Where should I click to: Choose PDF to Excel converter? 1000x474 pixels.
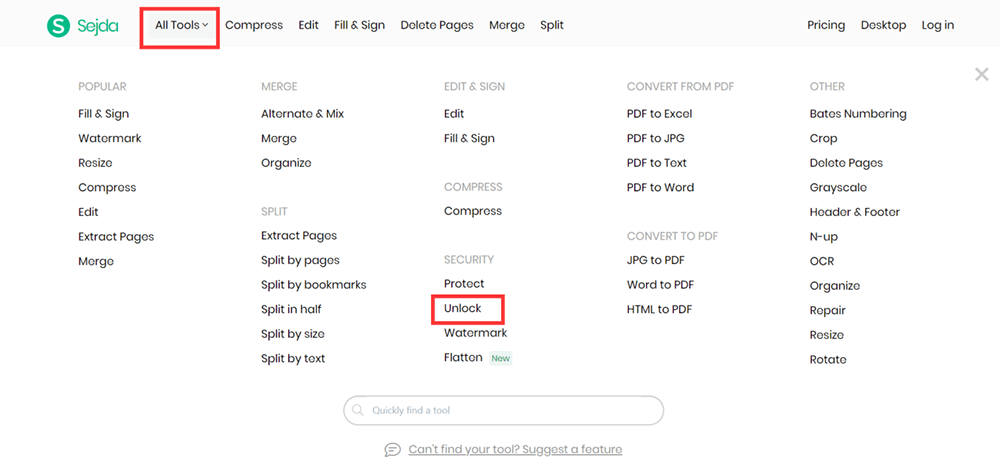659,114
